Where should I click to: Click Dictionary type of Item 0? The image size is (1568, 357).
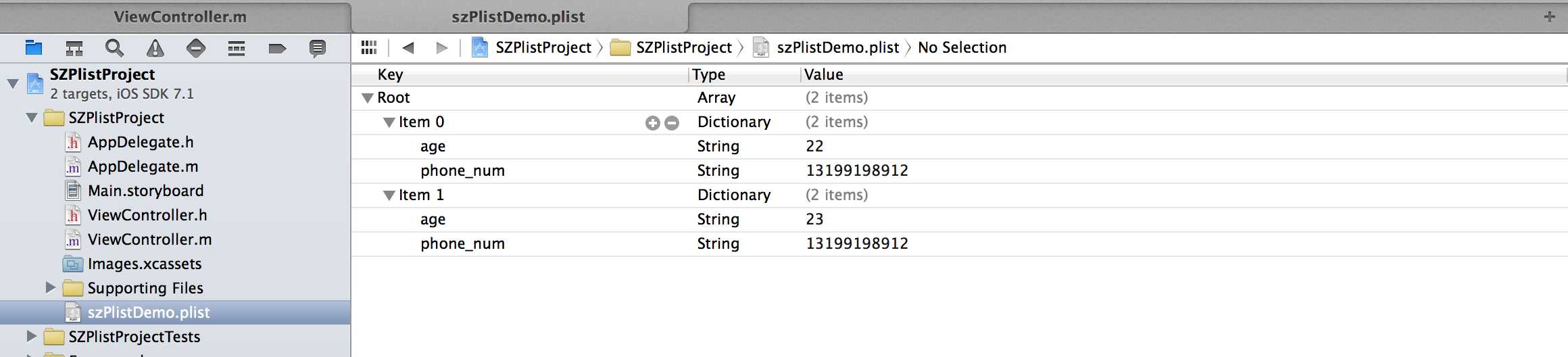(x=734, y=122)
